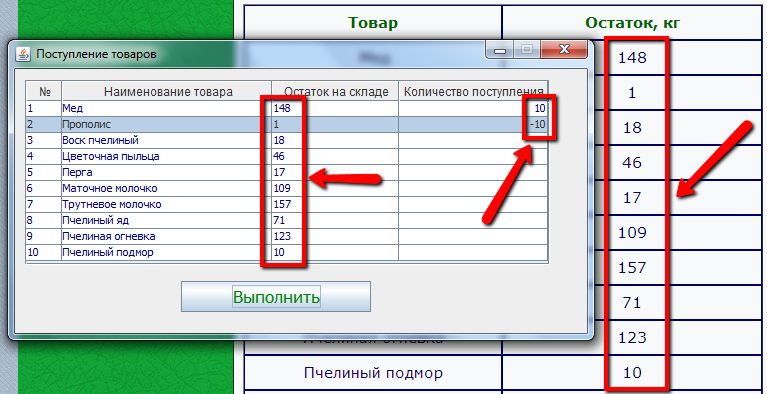The width and height of the screenshot is (767, 394).
Task: Click the quantity cell with value -10 for Прополис
Action: coord(474,124)
